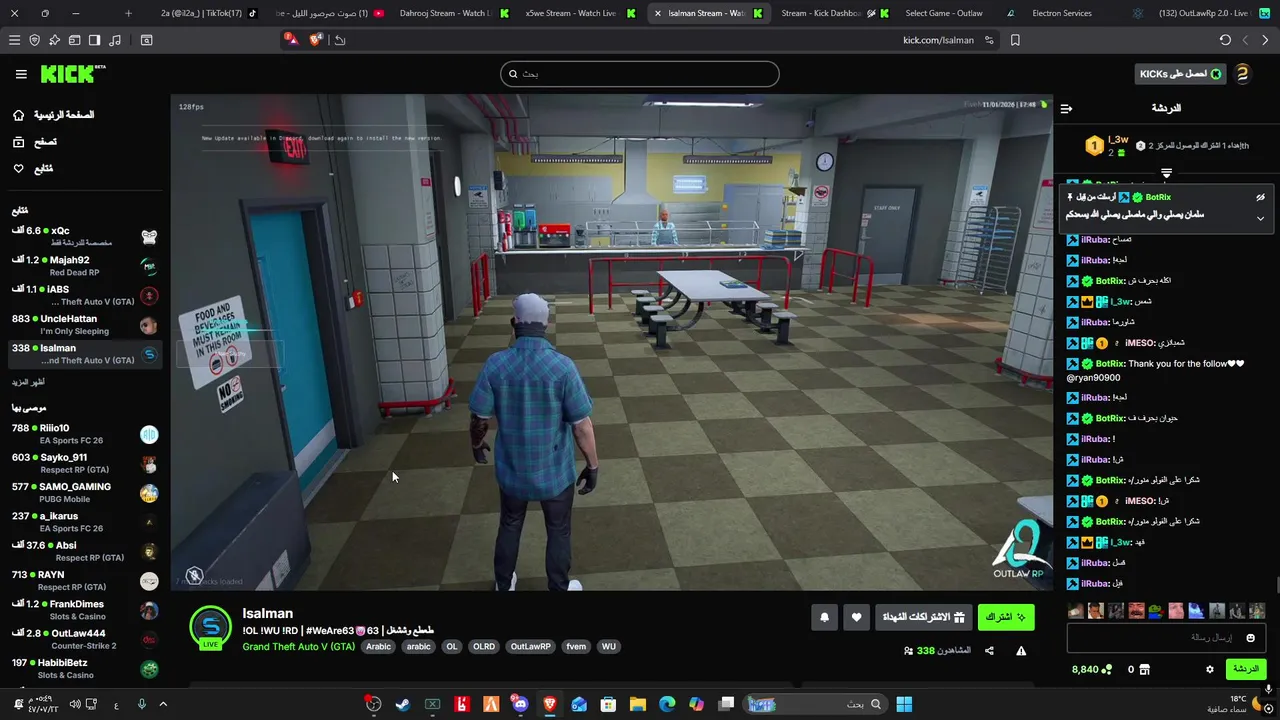Open the emoji picker in chat
The image size is (1280, 720).
1251,638
